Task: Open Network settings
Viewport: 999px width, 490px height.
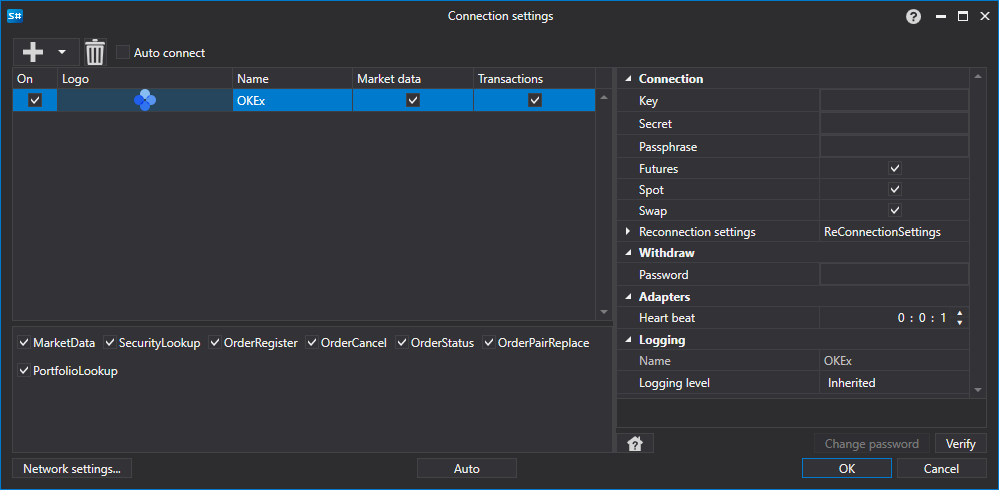Action: tap(72, 468)
